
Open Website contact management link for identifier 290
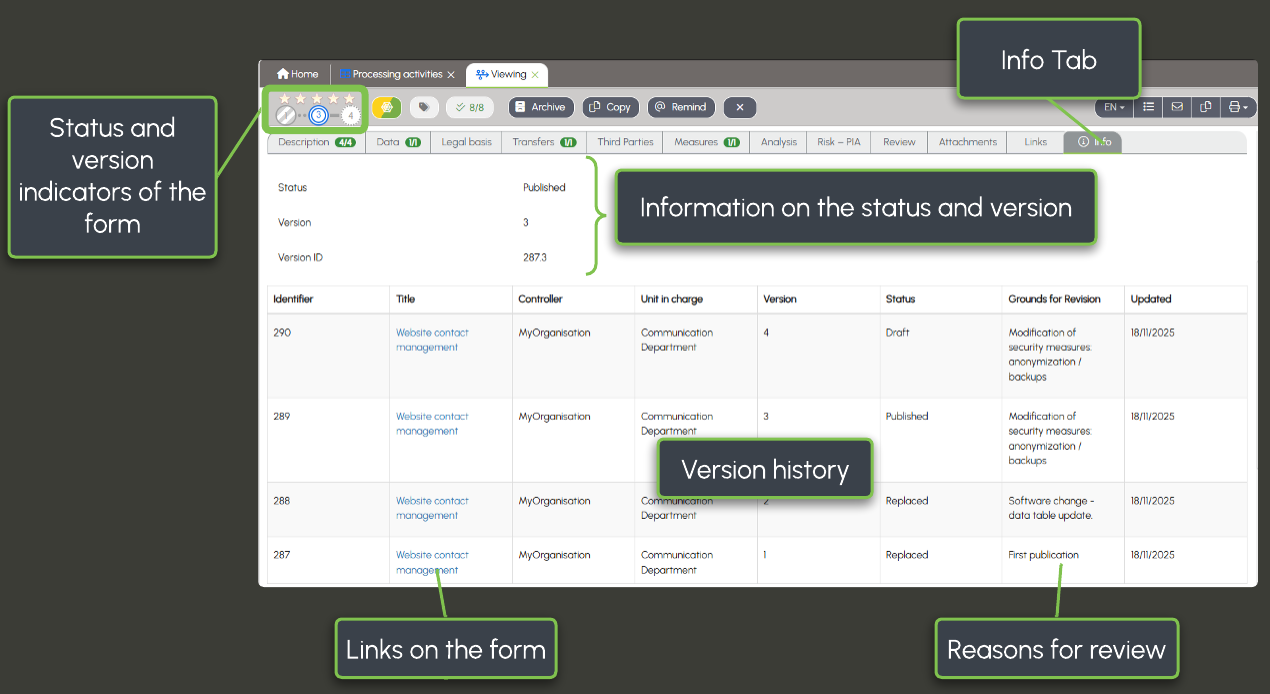pos(431,340)
